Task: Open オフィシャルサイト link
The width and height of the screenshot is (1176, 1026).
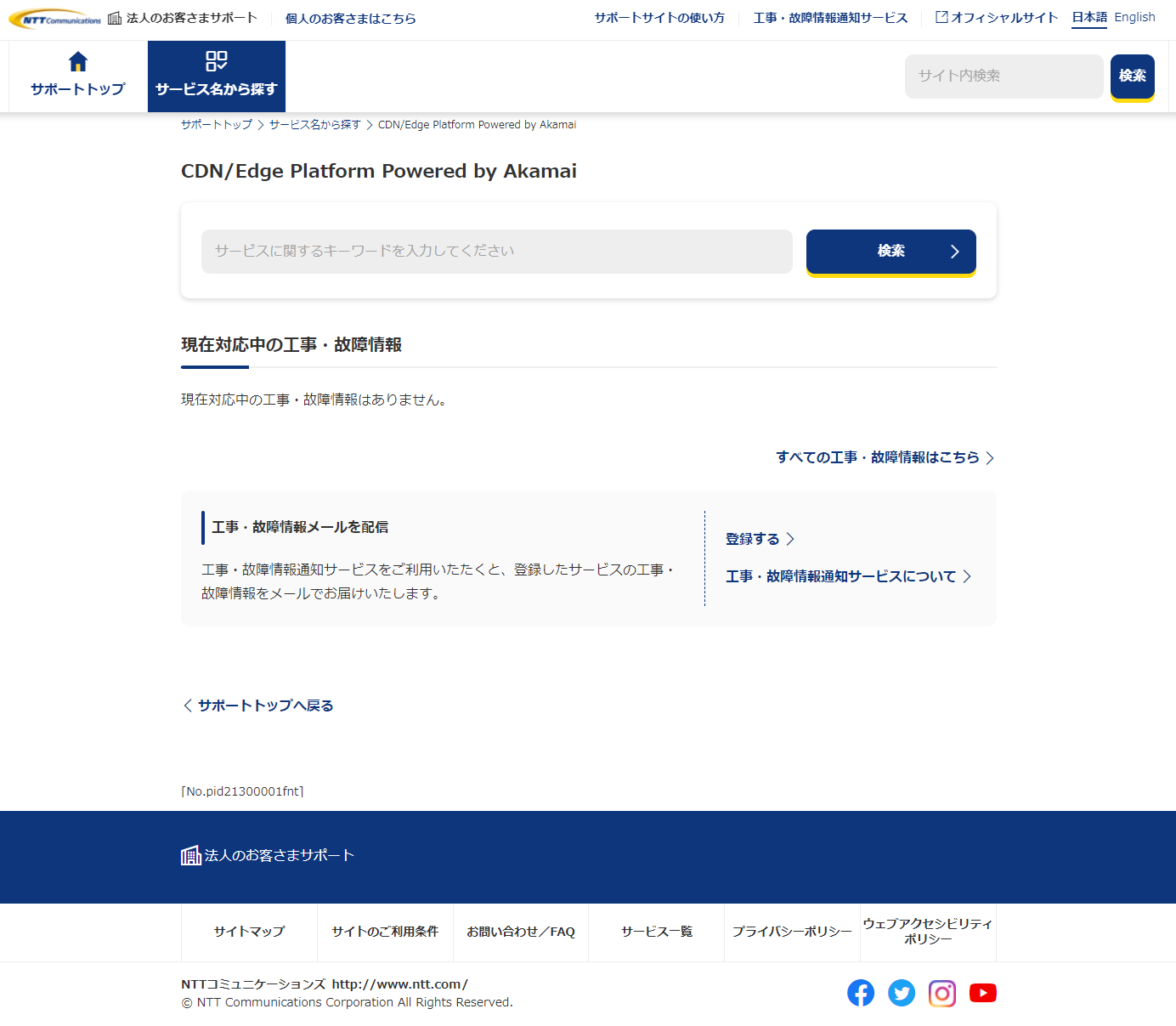Action: tap(997, 17)
